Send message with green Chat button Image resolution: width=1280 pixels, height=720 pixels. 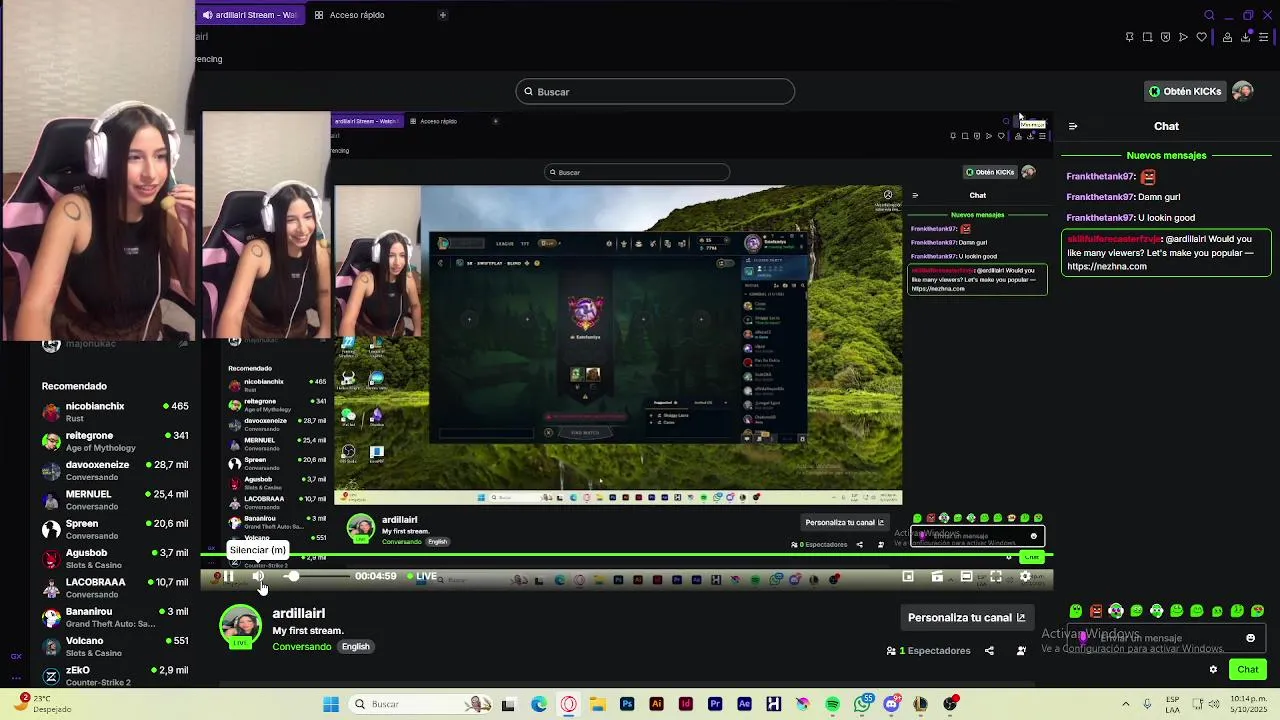(1248, 670)
